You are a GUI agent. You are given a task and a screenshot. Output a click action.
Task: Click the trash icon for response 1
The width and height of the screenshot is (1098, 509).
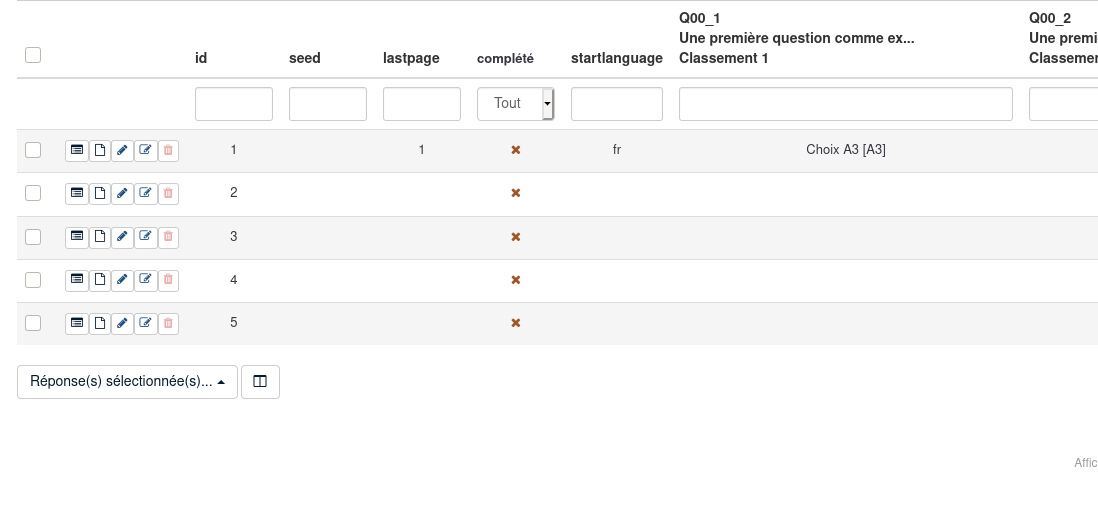[x=168, y=150]
